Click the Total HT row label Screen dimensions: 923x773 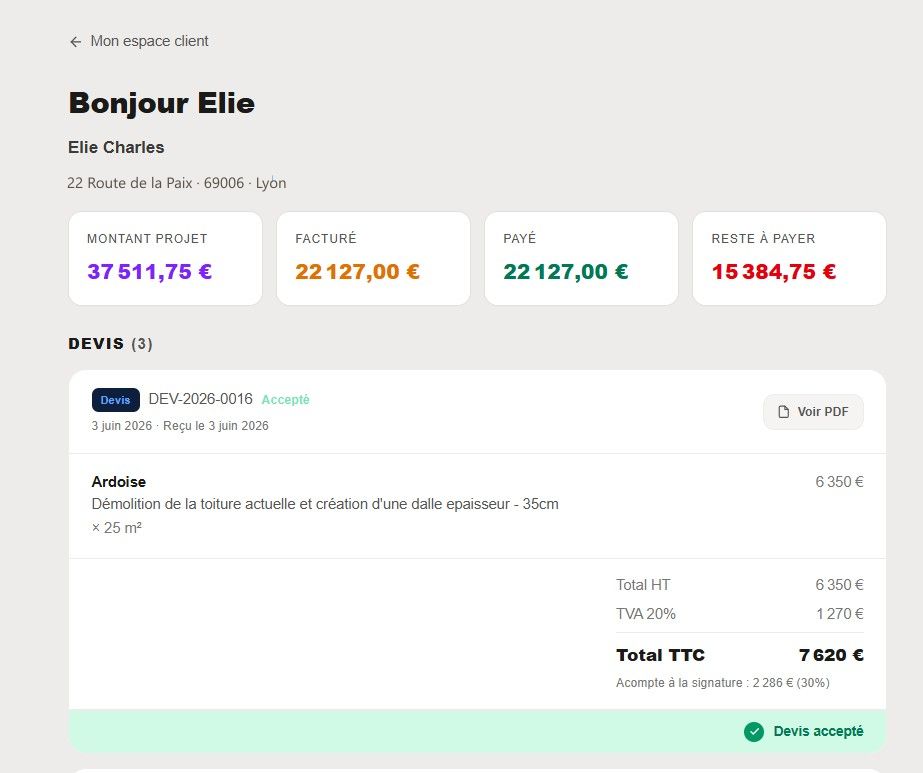(643, 585)
